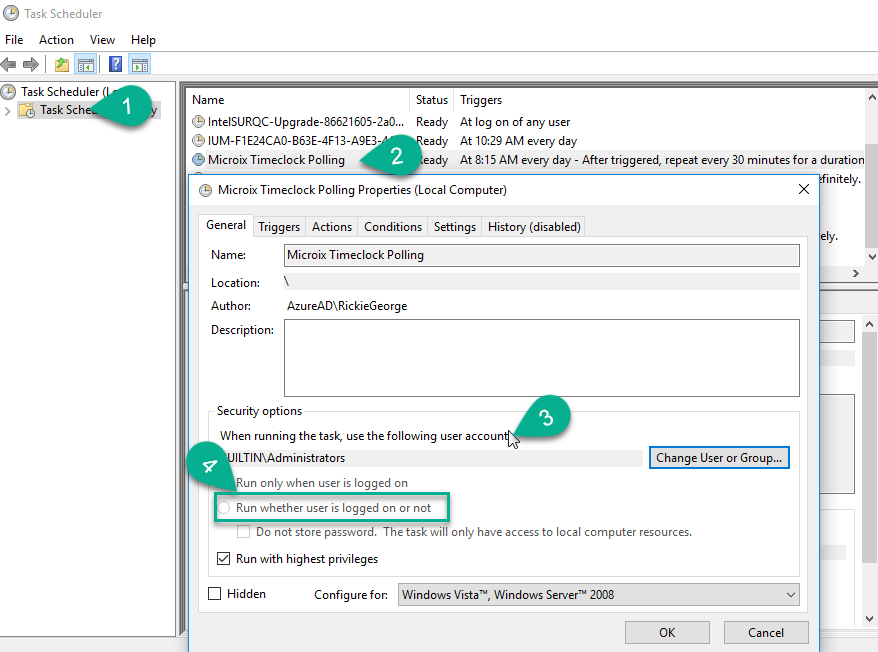Select Run whether user is logged on or not
Image resolution: width=878 pixels, height=652 pixels.
(224, 508)
